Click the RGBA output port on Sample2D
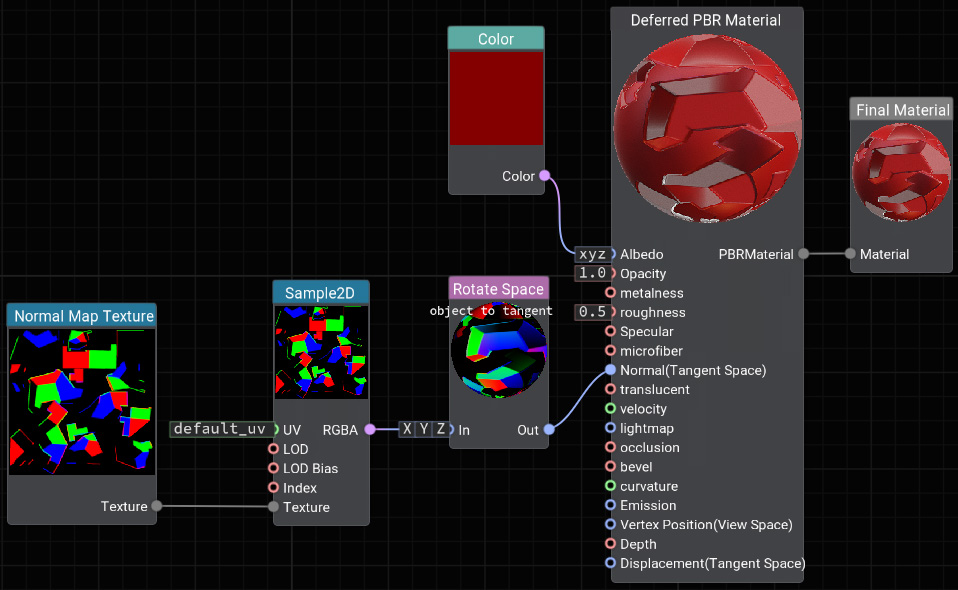The image size is (958, 590). pos(370,429)
